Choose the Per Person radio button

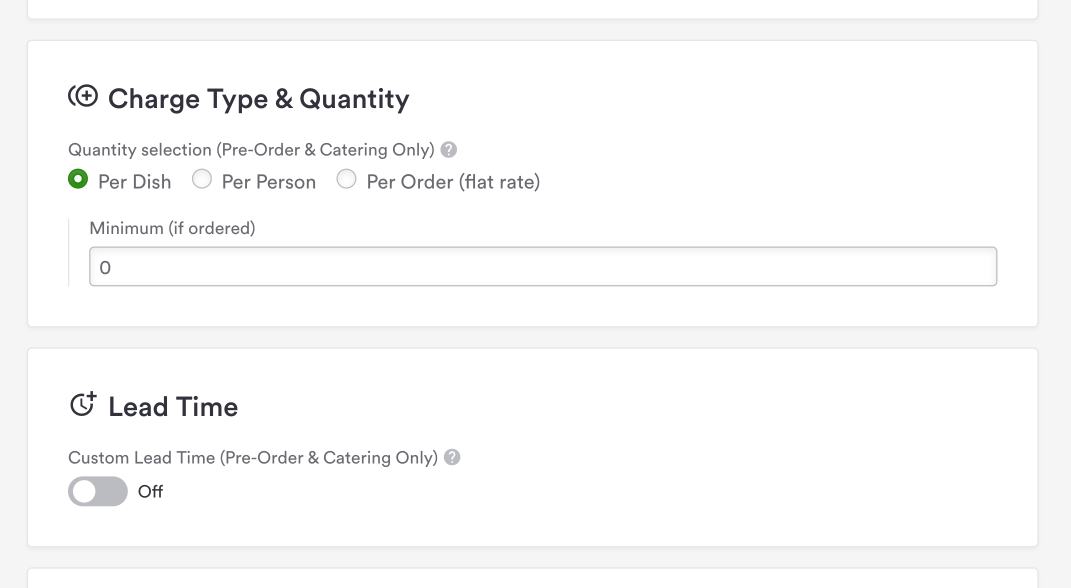[202, 180]
